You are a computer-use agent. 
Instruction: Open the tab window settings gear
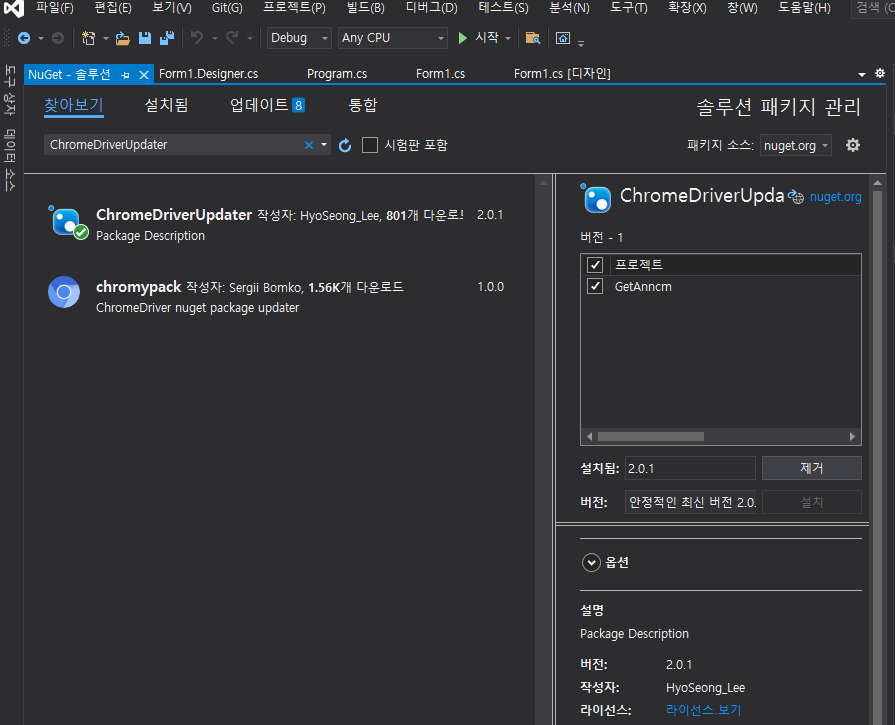[x=880, y=73]
